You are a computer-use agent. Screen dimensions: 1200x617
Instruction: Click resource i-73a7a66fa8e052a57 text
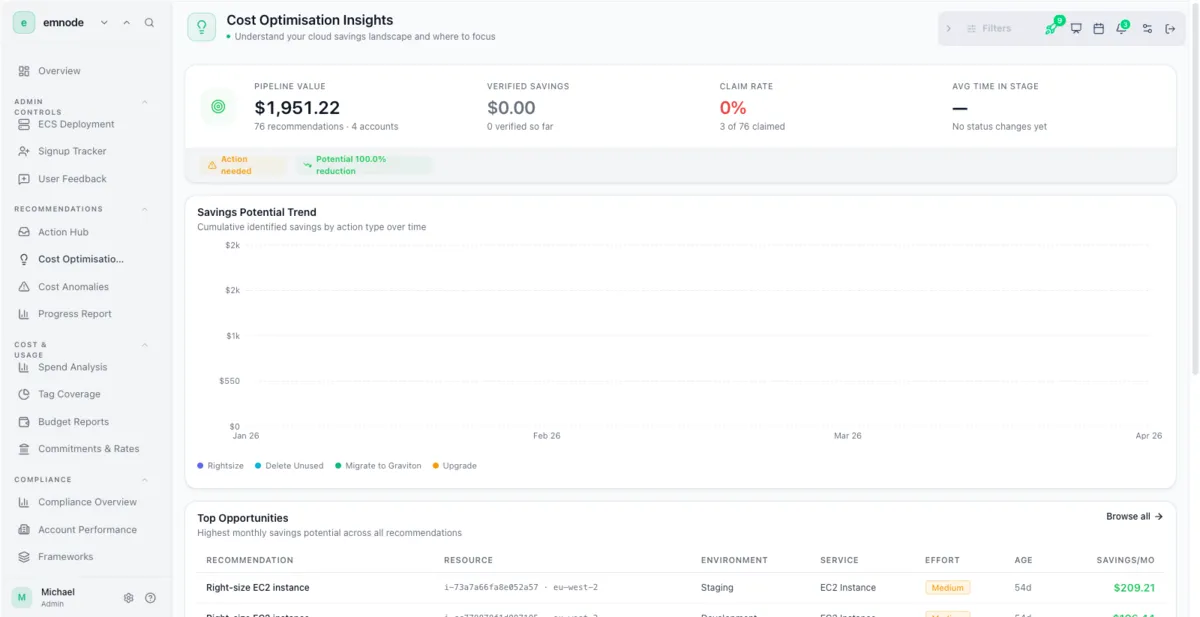pyautogui.click(x=491, y=588)
